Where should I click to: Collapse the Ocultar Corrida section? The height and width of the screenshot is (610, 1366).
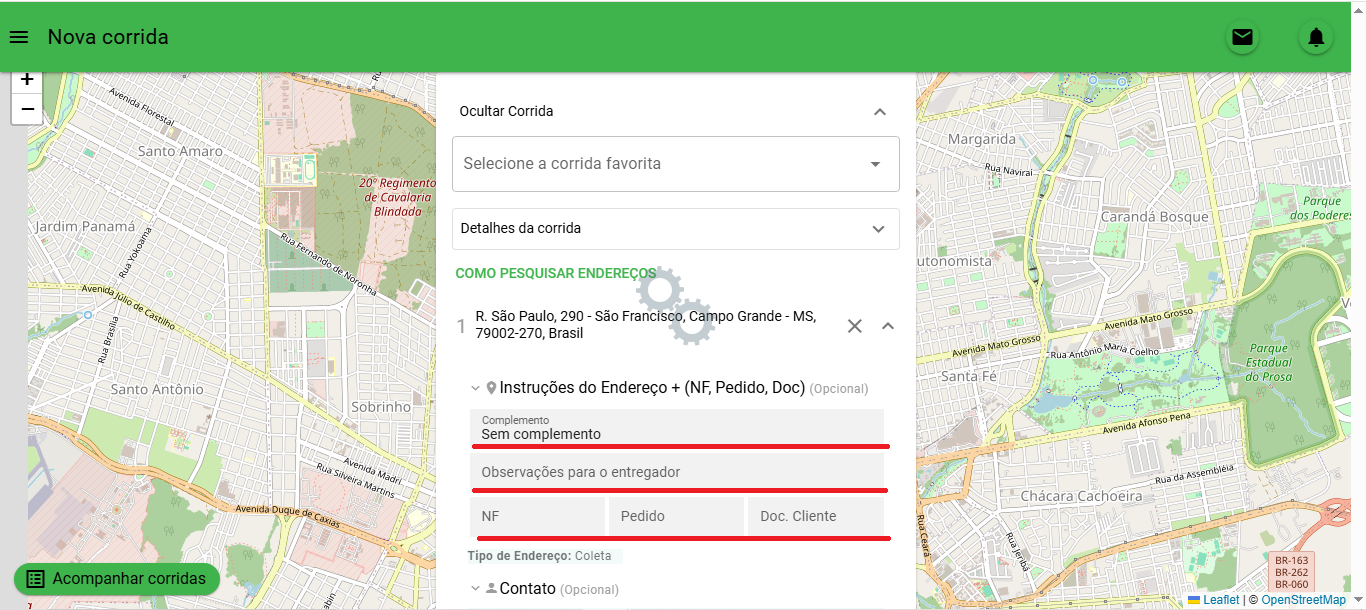coord(880,112)
